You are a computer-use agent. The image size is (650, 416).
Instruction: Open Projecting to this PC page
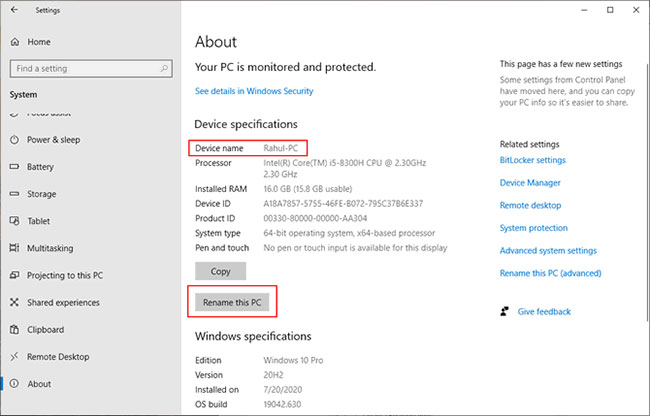pos(64,275)
